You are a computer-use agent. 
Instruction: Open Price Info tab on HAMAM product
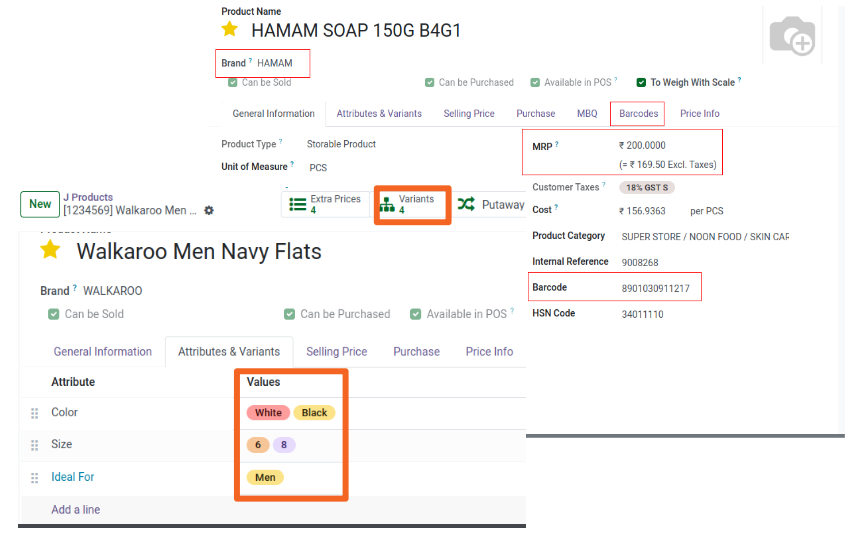(x=699, y=114)
